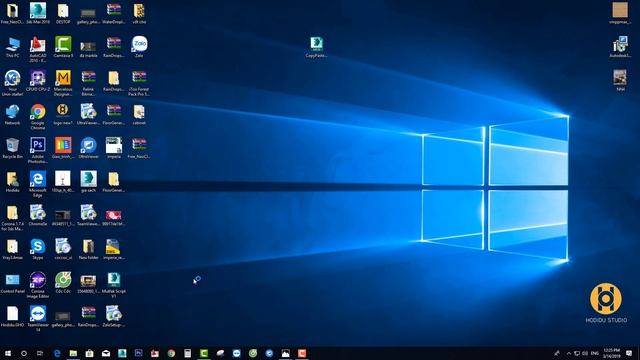Open the Hodidu folder on the desktop

coord(12,182)
